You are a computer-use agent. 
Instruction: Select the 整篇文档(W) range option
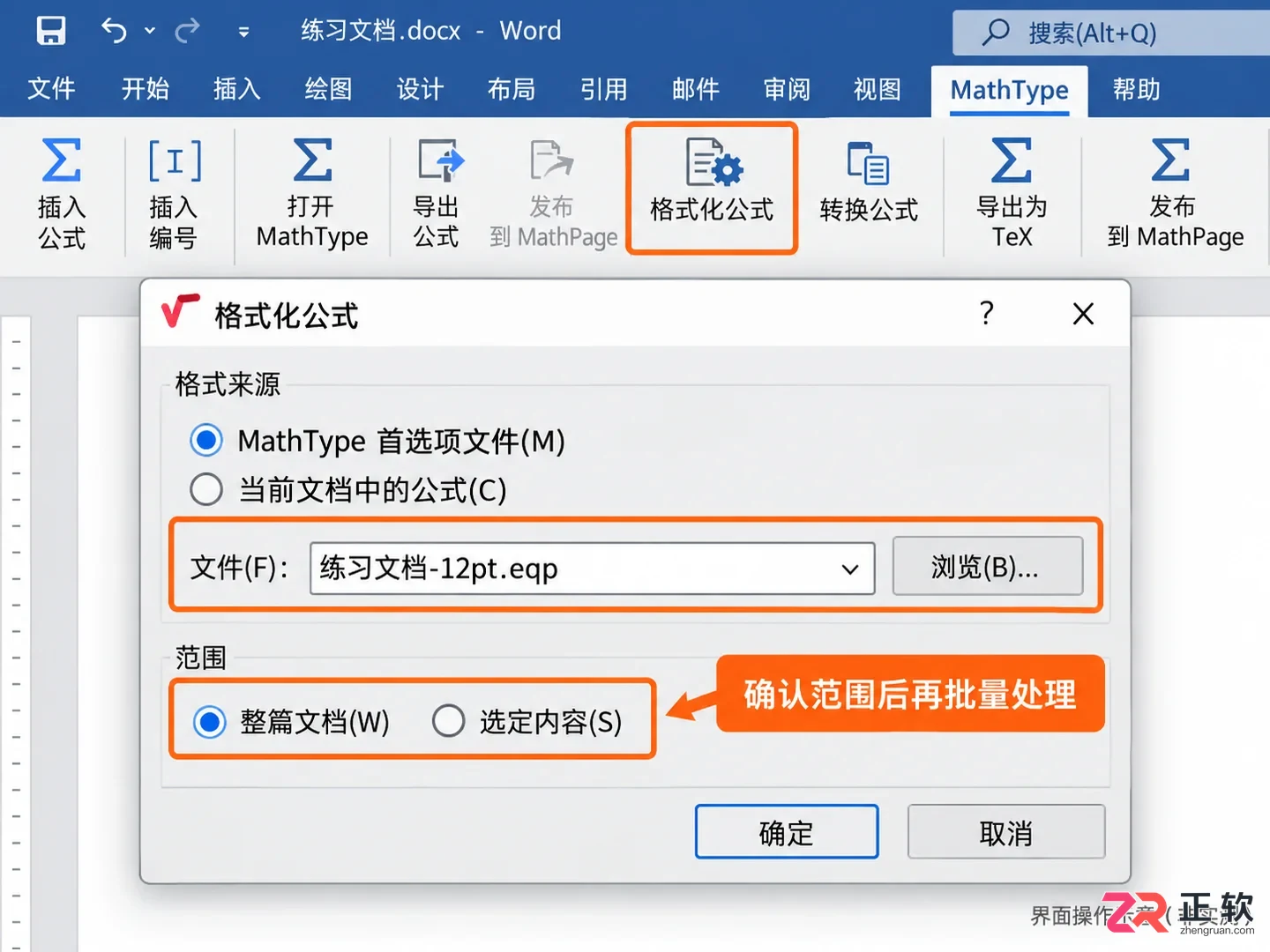(x=210, y=722)
